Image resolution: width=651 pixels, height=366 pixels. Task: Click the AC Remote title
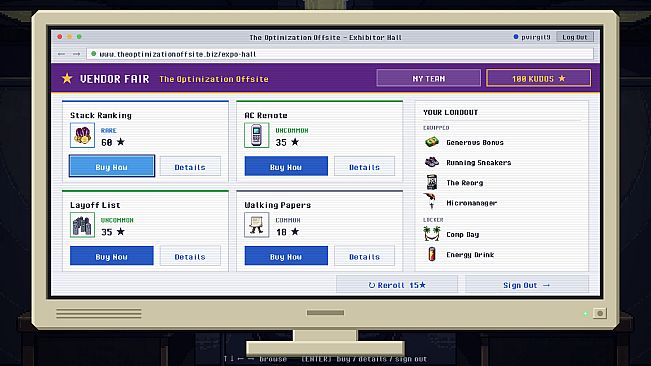[x=266, y=115]
